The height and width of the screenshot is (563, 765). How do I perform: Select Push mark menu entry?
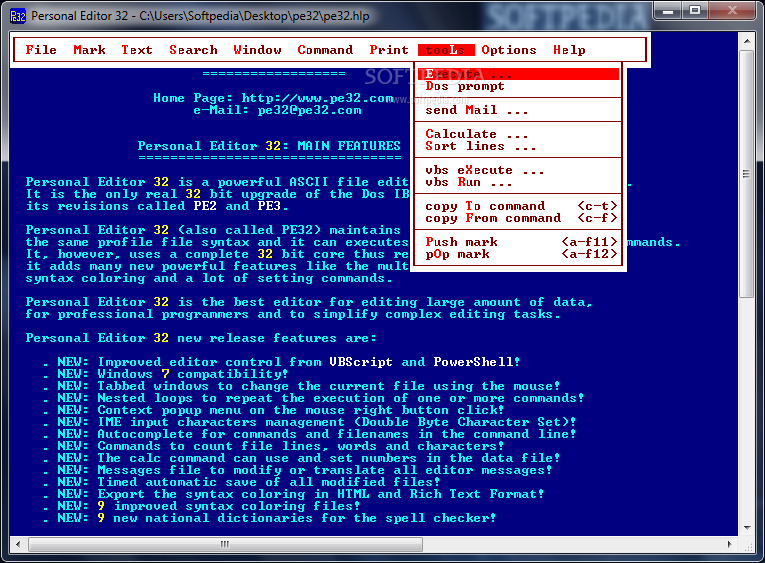coord(518,242)
